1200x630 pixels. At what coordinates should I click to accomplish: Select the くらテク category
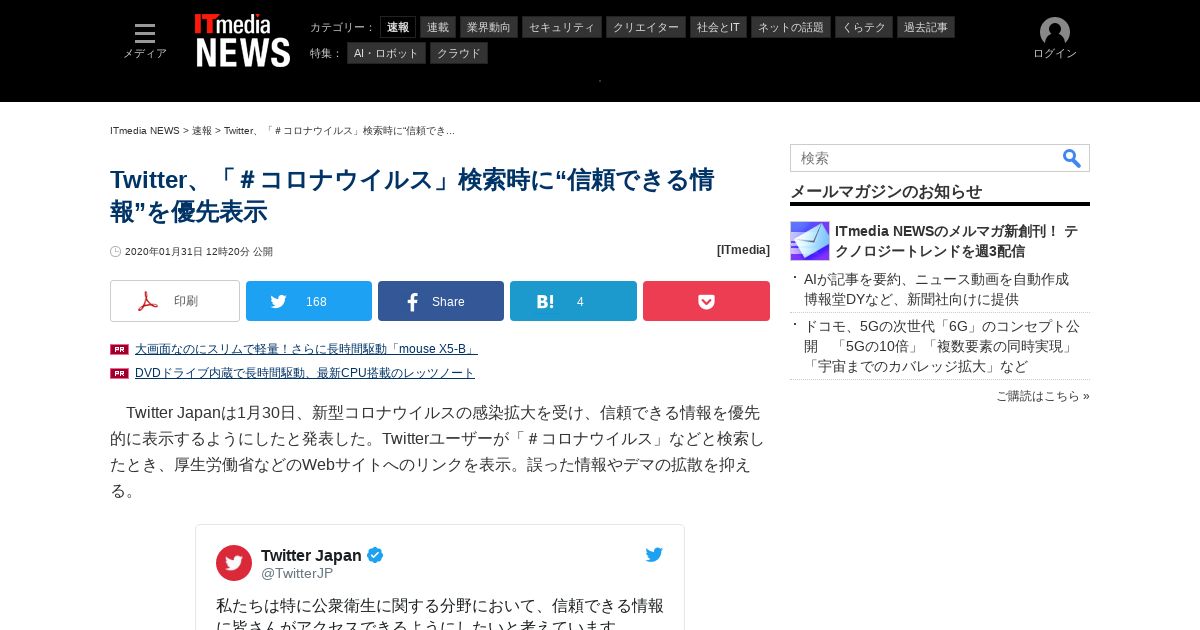point(864,27)
